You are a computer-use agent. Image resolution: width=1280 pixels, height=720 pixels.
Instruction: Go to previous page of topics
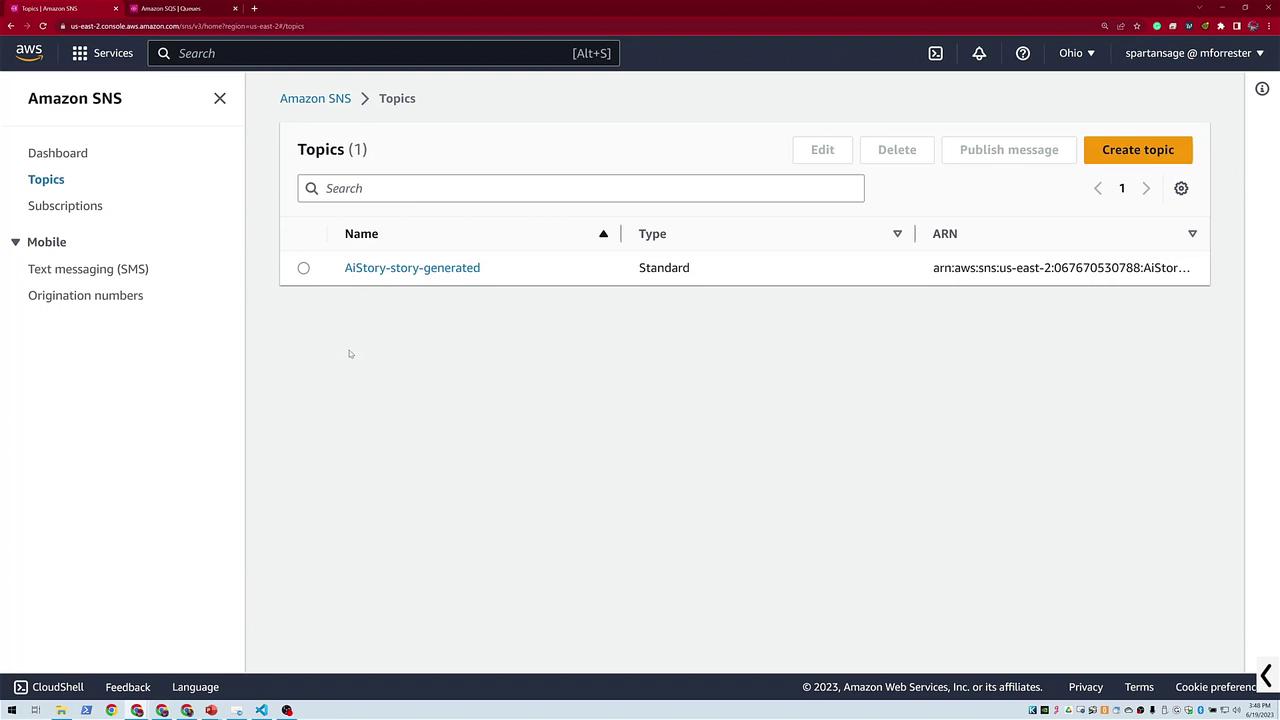point(1098,188)
